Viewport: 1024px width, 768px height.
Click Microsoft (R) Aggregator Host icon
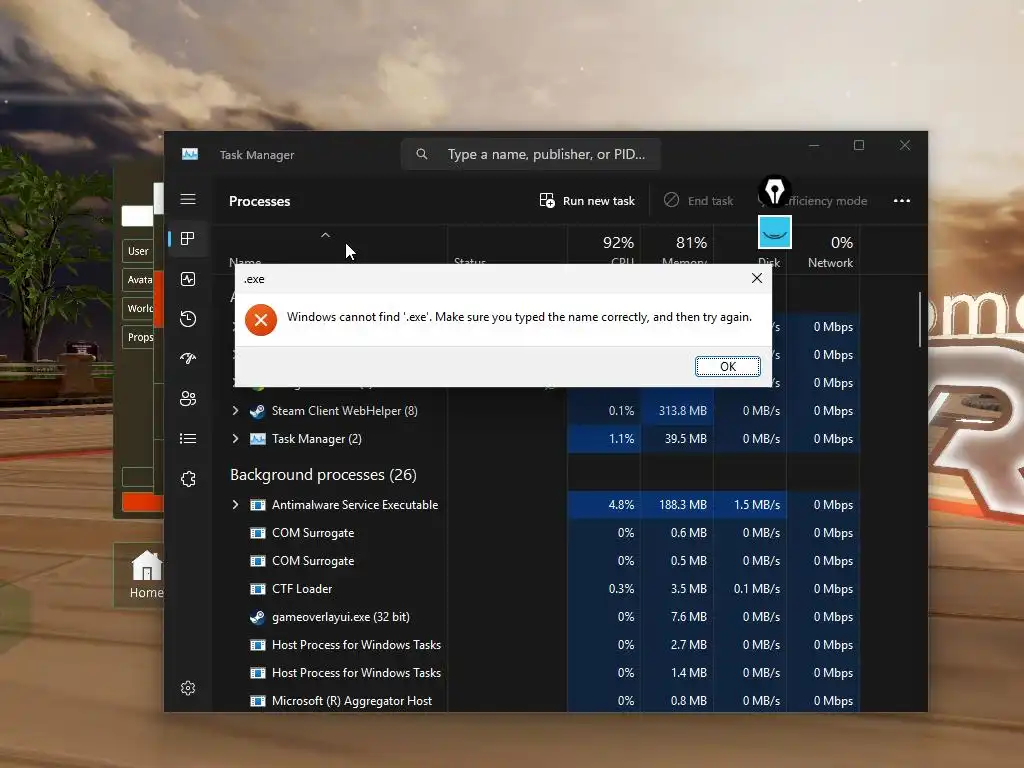click(257, 701)
